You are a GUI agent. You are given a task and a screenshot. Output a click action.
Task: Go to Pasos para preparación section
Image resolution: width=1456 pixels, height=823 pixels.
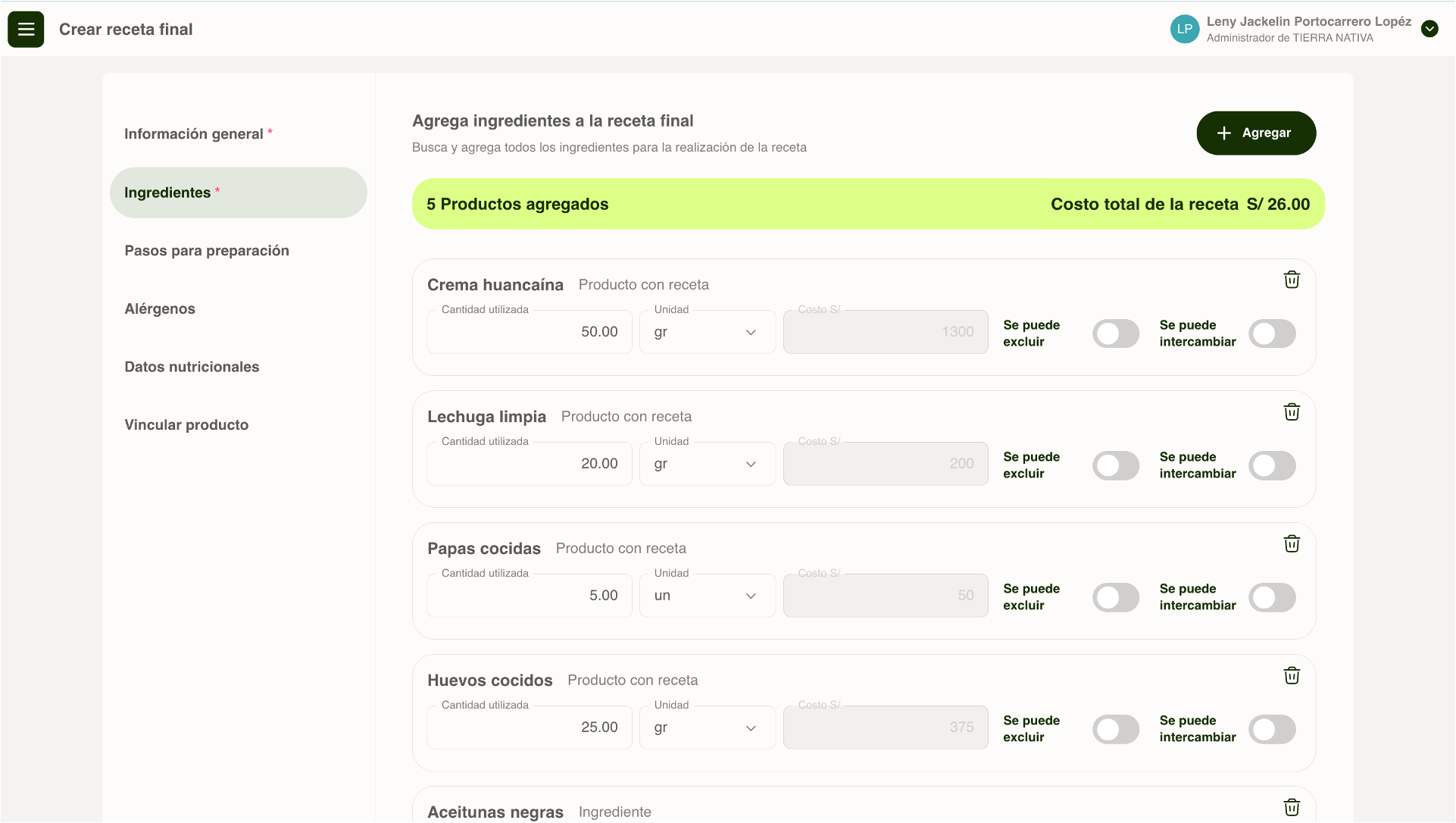(x=207, y=251)
